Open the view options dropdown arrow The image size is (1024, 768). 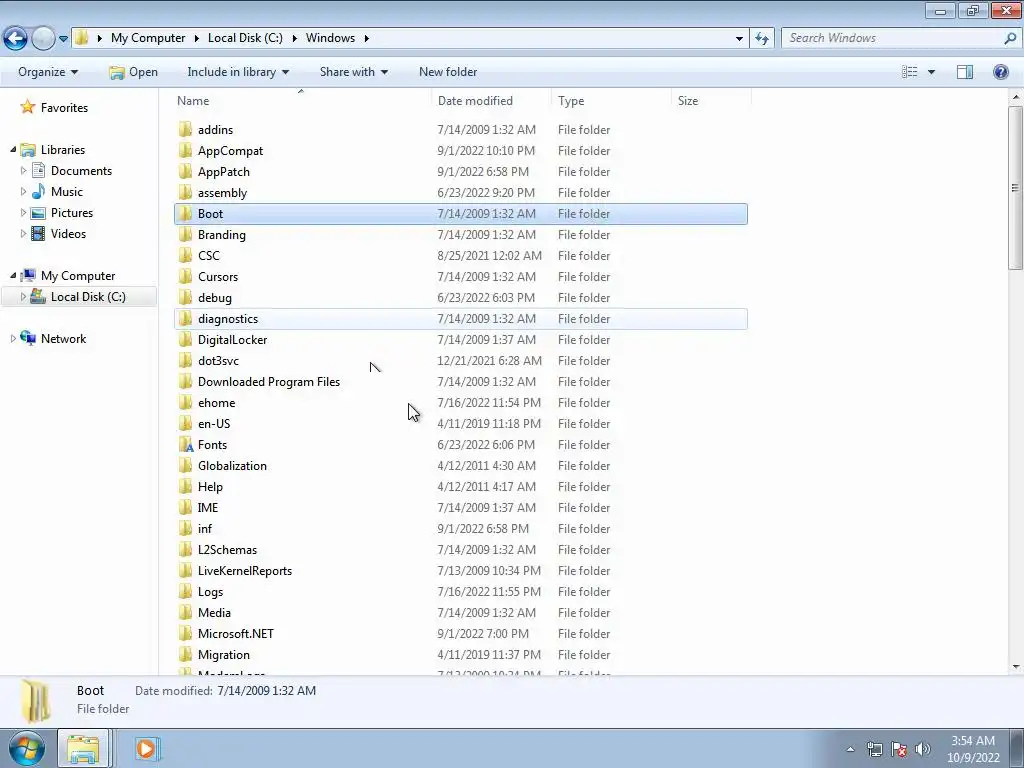coord(931,72)
